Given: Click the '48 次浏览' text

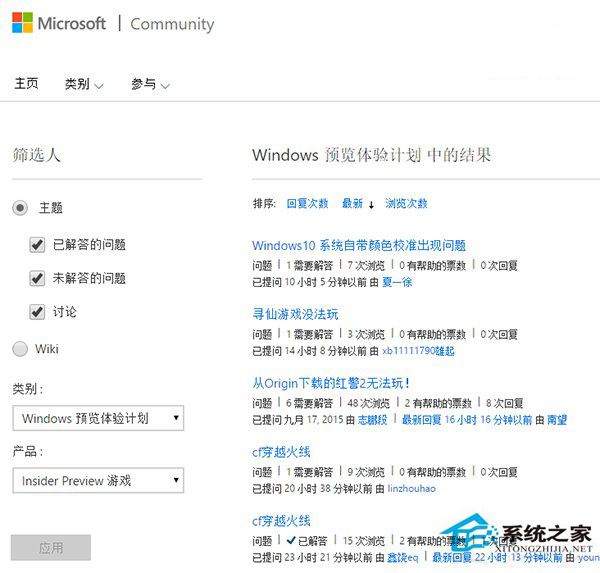Looking at the screenshot, I should click(368, 403).
